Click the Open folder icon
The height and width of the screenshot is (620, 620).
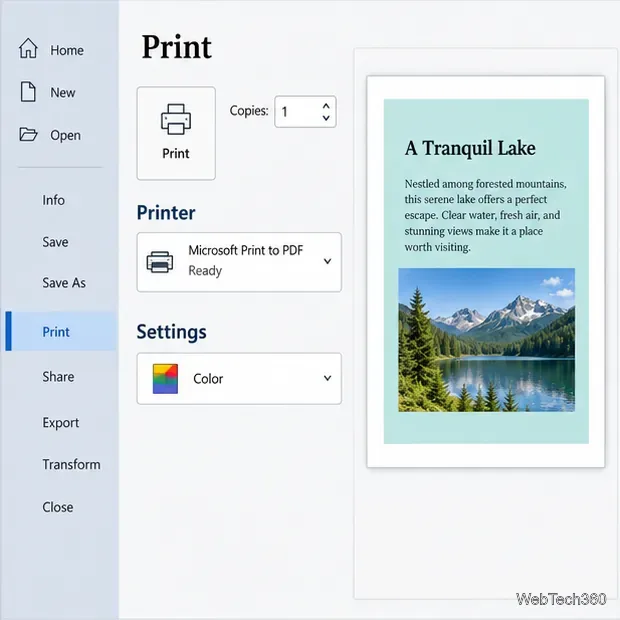tap(28, 134)
